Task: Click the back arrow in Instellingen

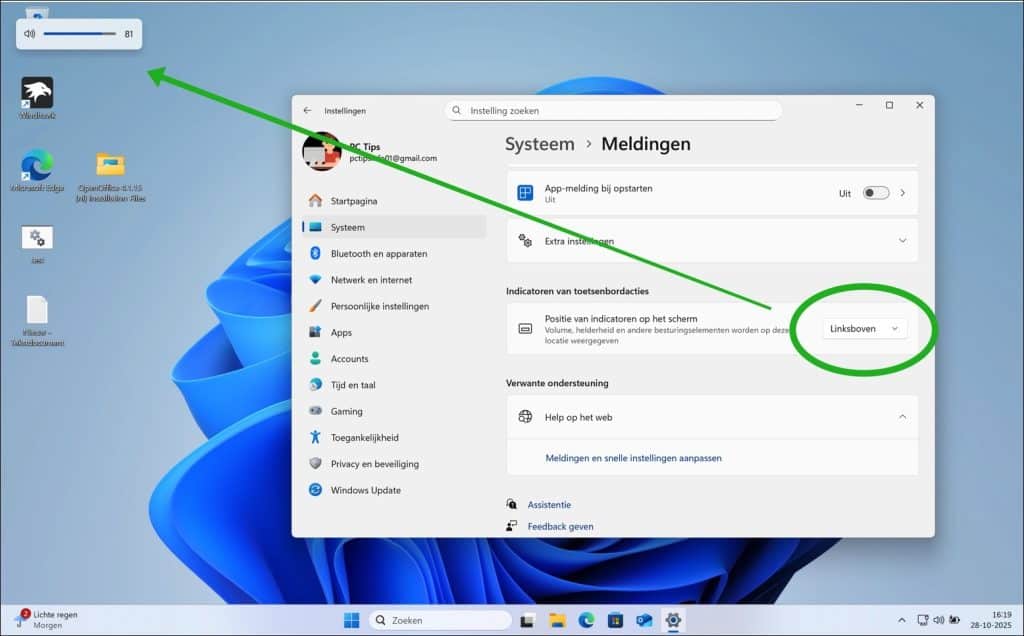Action: point(308,111)
